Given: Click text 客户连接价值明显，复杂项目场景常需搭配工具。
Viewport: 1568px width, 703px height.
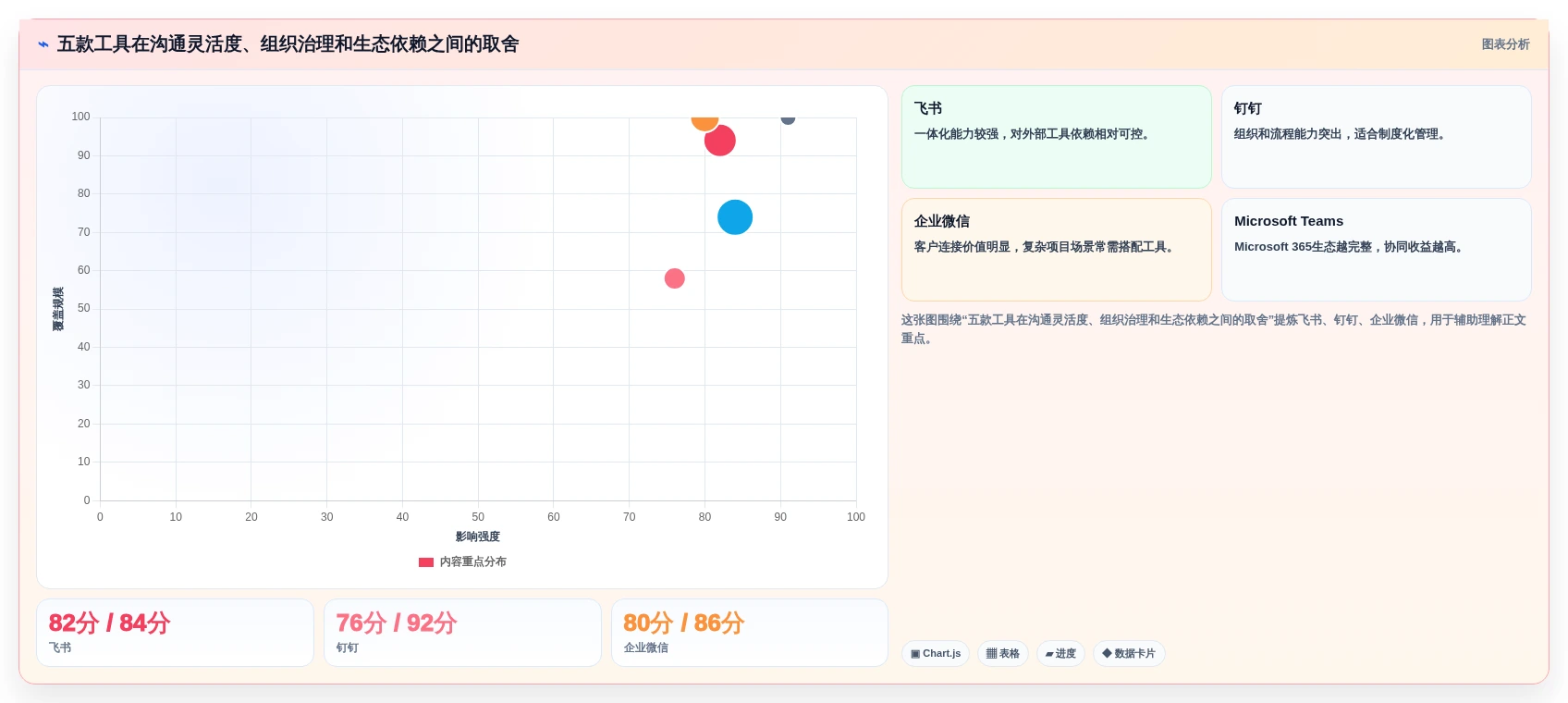Looking at the screenshot, I should point(1047,247).
